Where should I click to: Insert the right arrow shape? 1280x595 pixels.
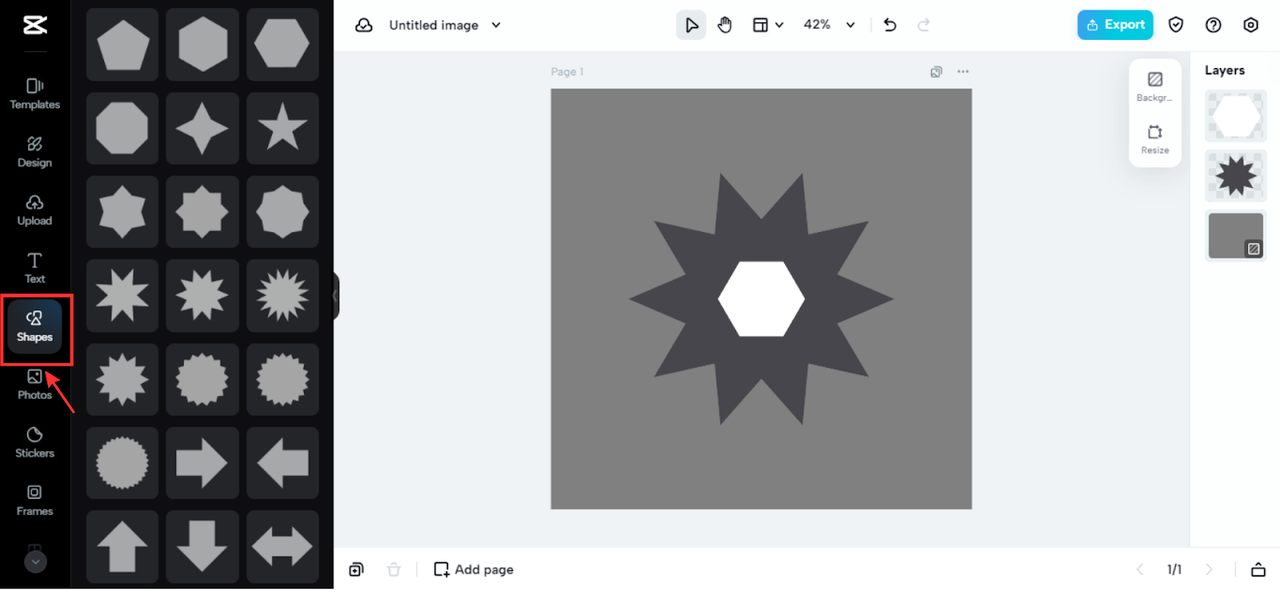coord(202,464)
